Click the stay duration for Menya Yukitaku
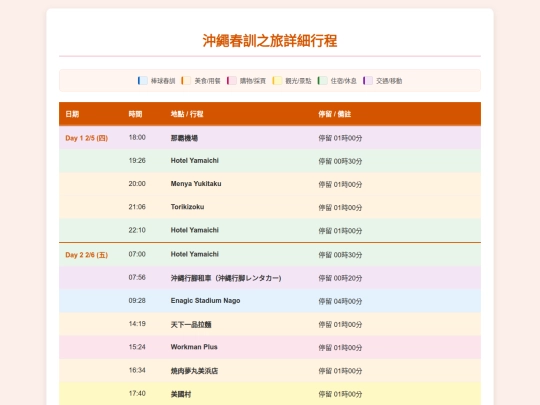Image resolution: width=540 pixels, height=405 pixels. pyautogui.click(x=340, y=184)
